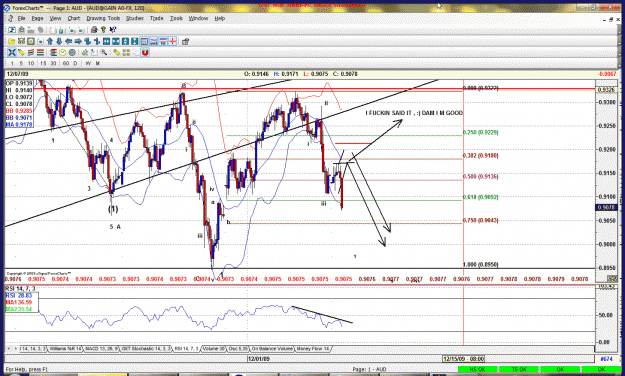The image size is (625, 376).
Task: Click the blue right arrow toolbar icon
Action: [x=78, y=41]
